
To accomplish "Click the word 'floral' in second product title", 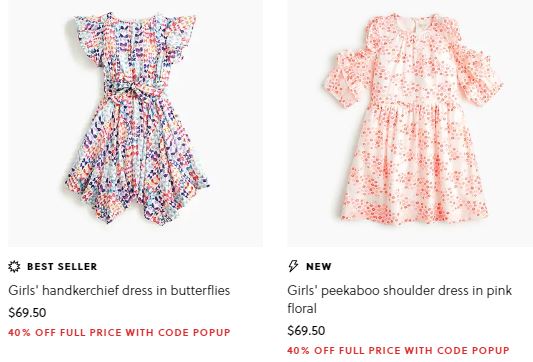I will [x=302, y=309].
